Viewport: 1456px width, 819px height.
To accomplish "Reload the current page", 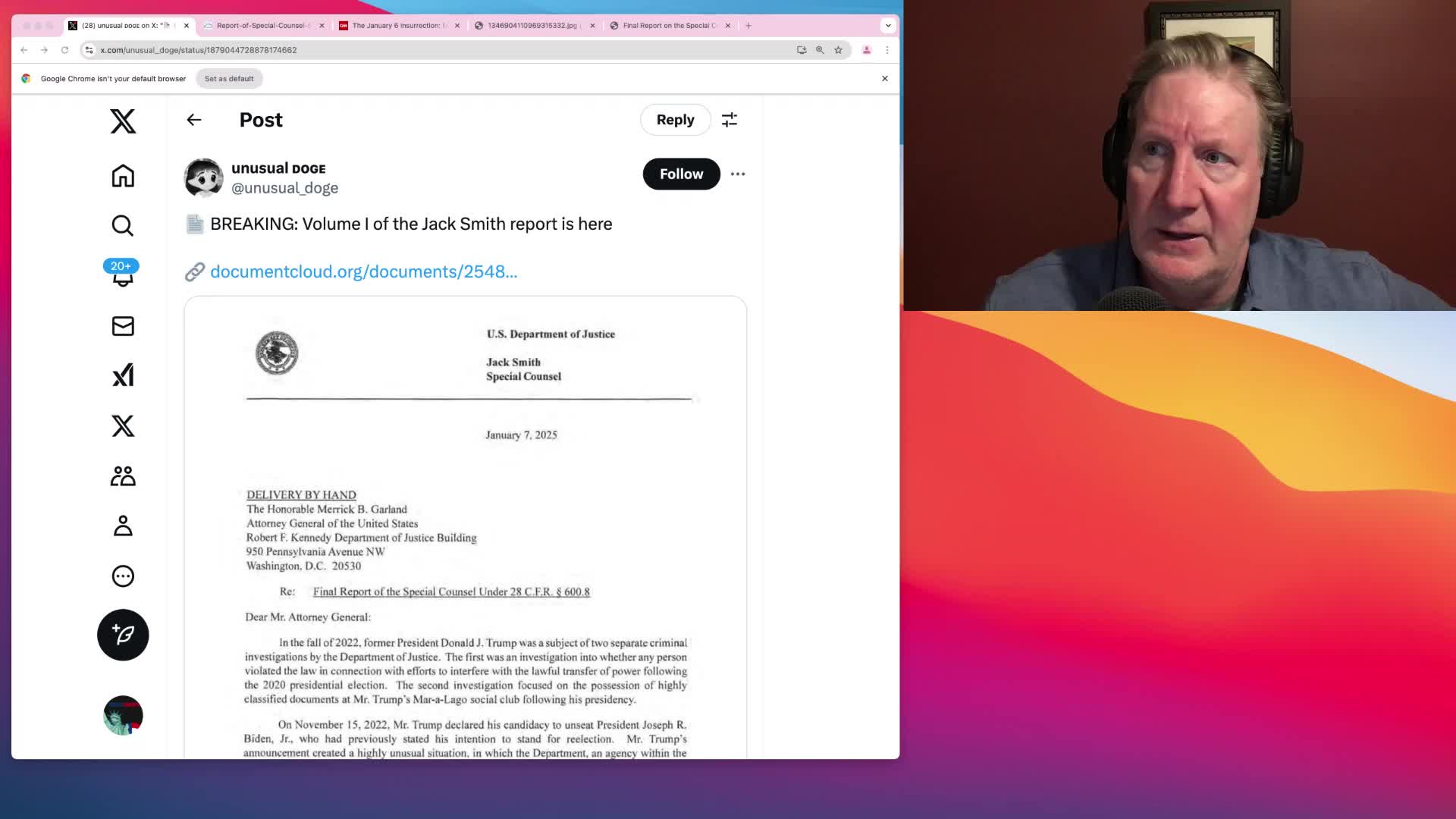I will (x=64, y=50).
